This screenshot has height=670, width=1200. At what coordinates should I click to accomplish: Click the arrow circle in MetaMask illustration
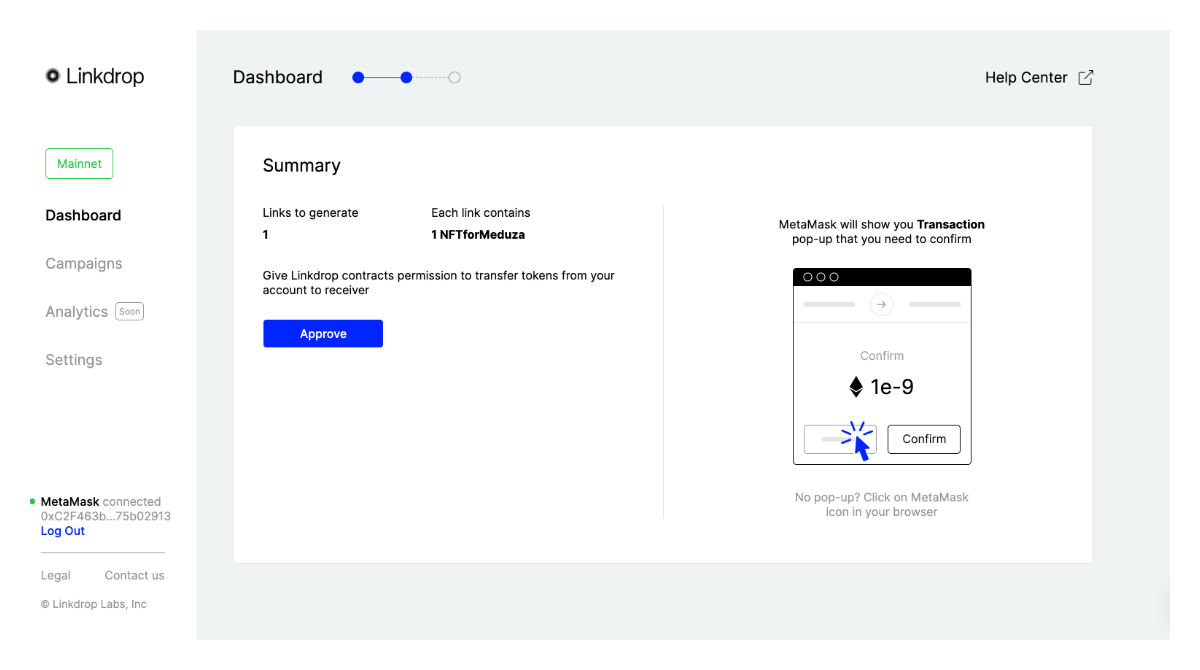pyautogui.click(x=881, y=304)
